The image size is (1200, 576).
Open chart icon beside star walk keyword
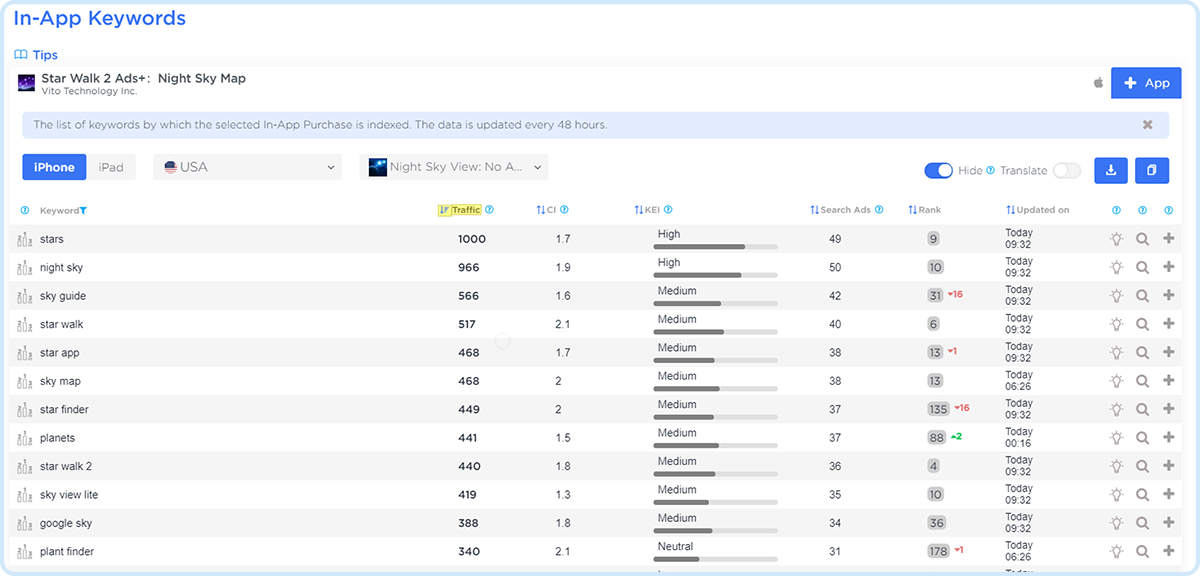point(25,325)
